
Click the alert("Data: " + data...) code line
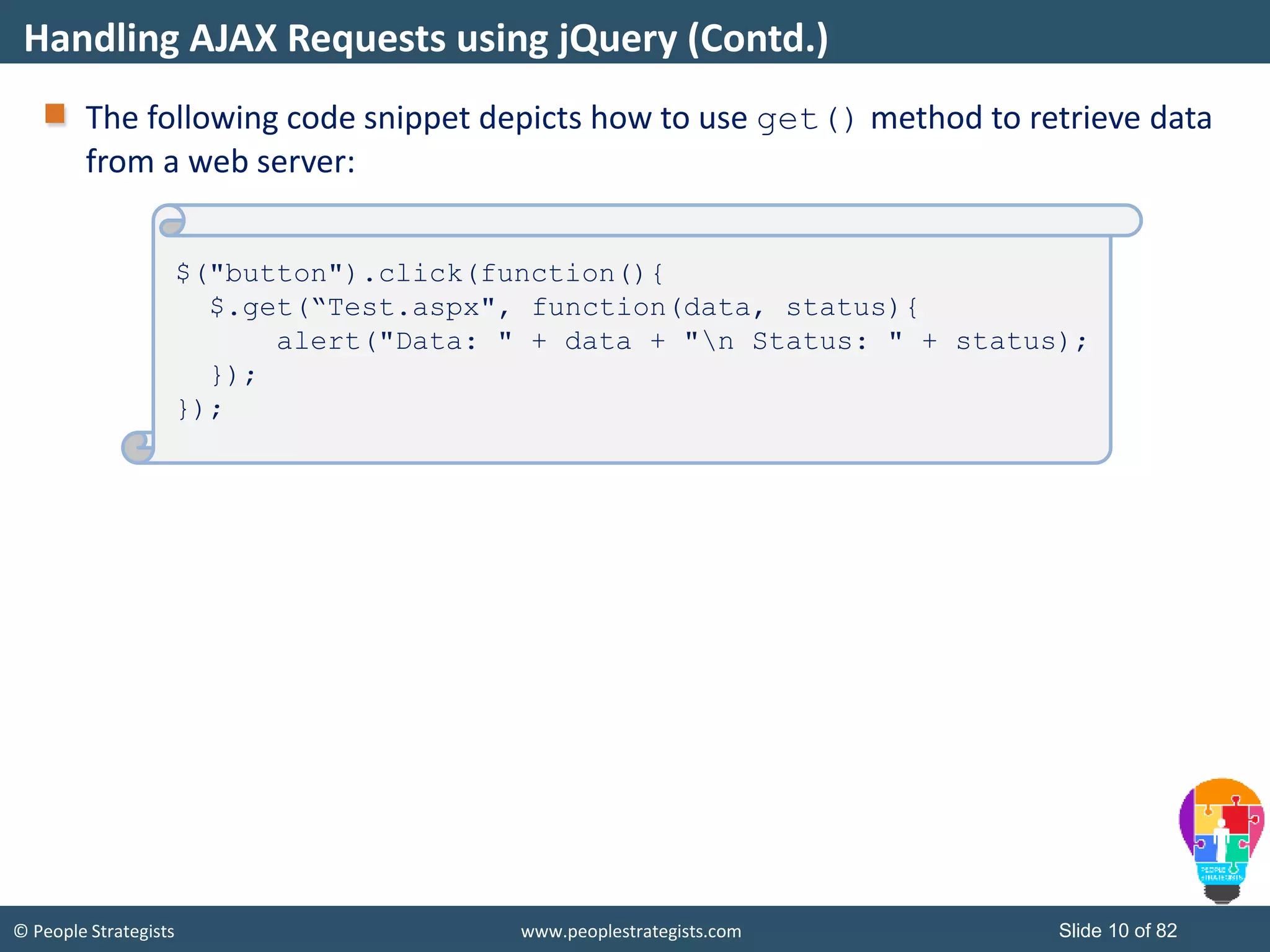(682, 342)
